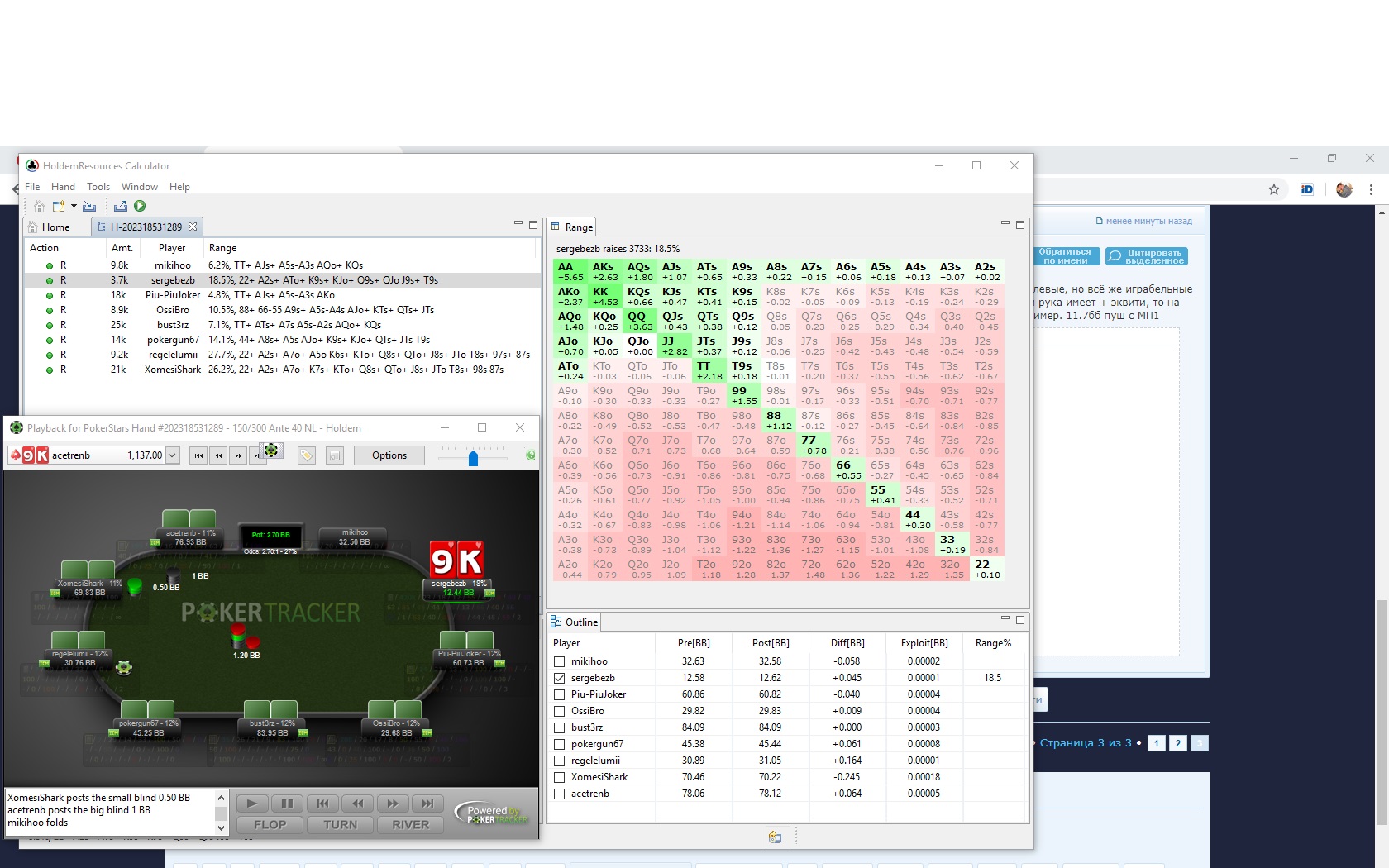This screenshot has width=1389, height=868.
Task: Go to next hand in Playback toolbar
Action: [238, 455]
